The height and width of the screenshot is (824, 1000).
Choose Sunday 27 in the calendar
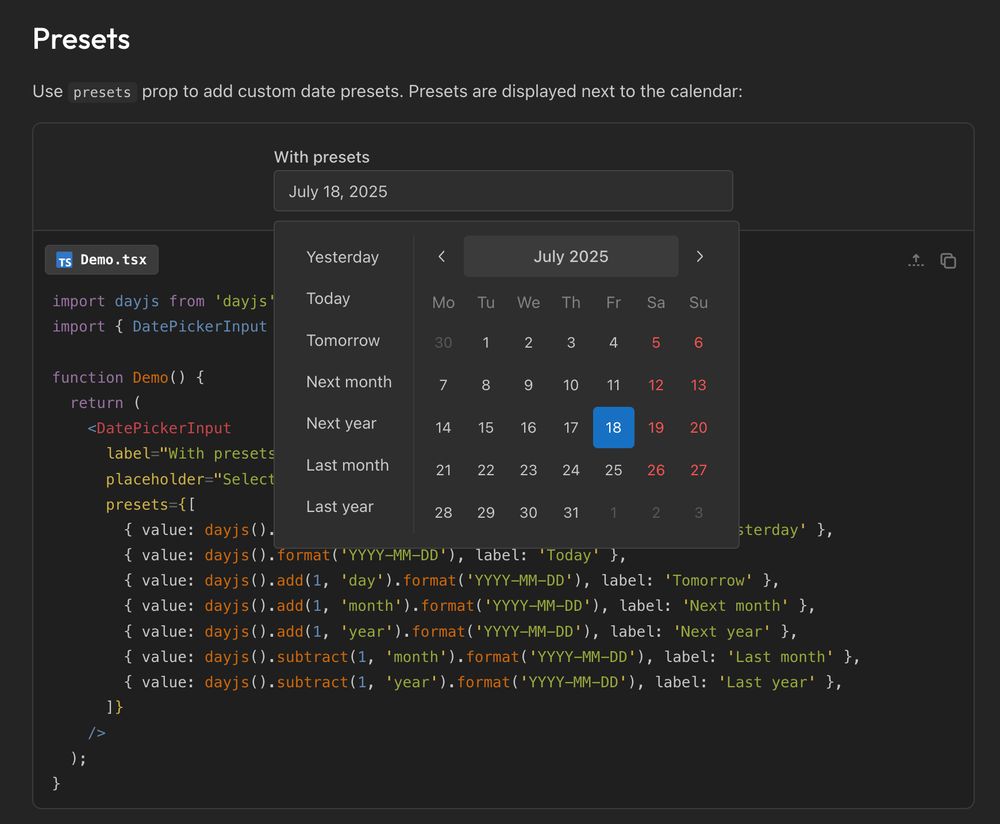click(x=698, y=470)
